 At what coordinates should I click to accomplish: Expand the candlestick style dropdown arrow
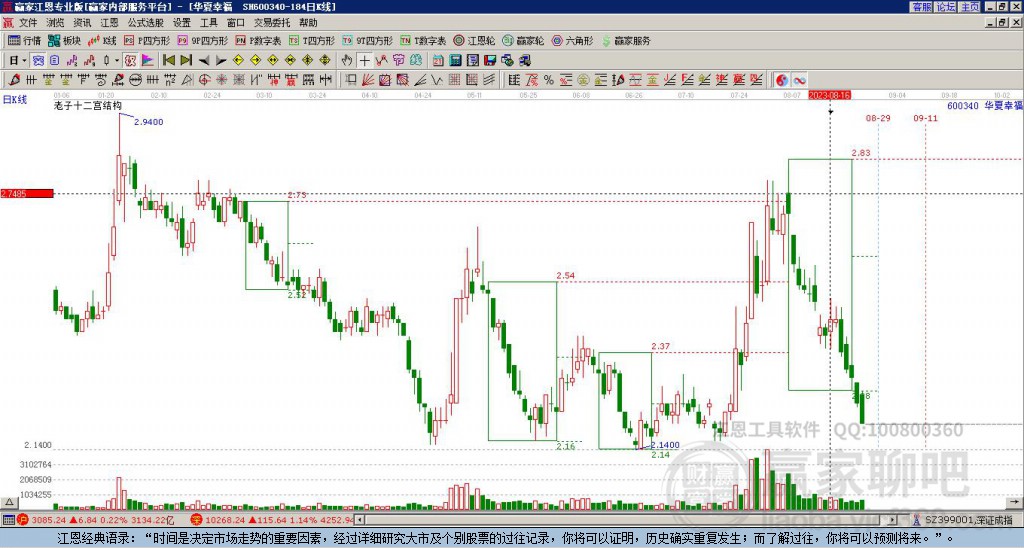(117, 61)
